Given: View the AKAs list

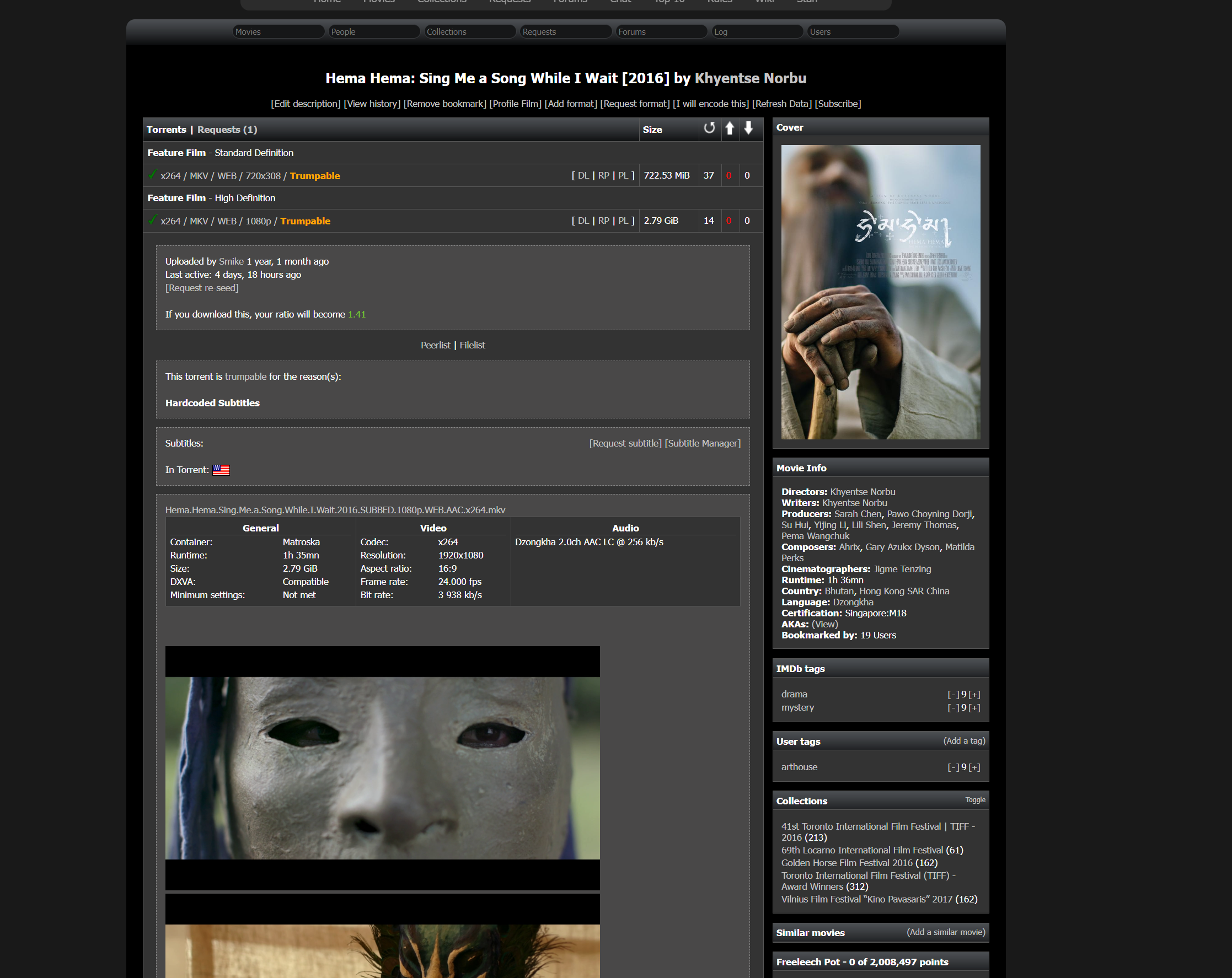Looking at the screenshot, I should [x=824, y=625].
